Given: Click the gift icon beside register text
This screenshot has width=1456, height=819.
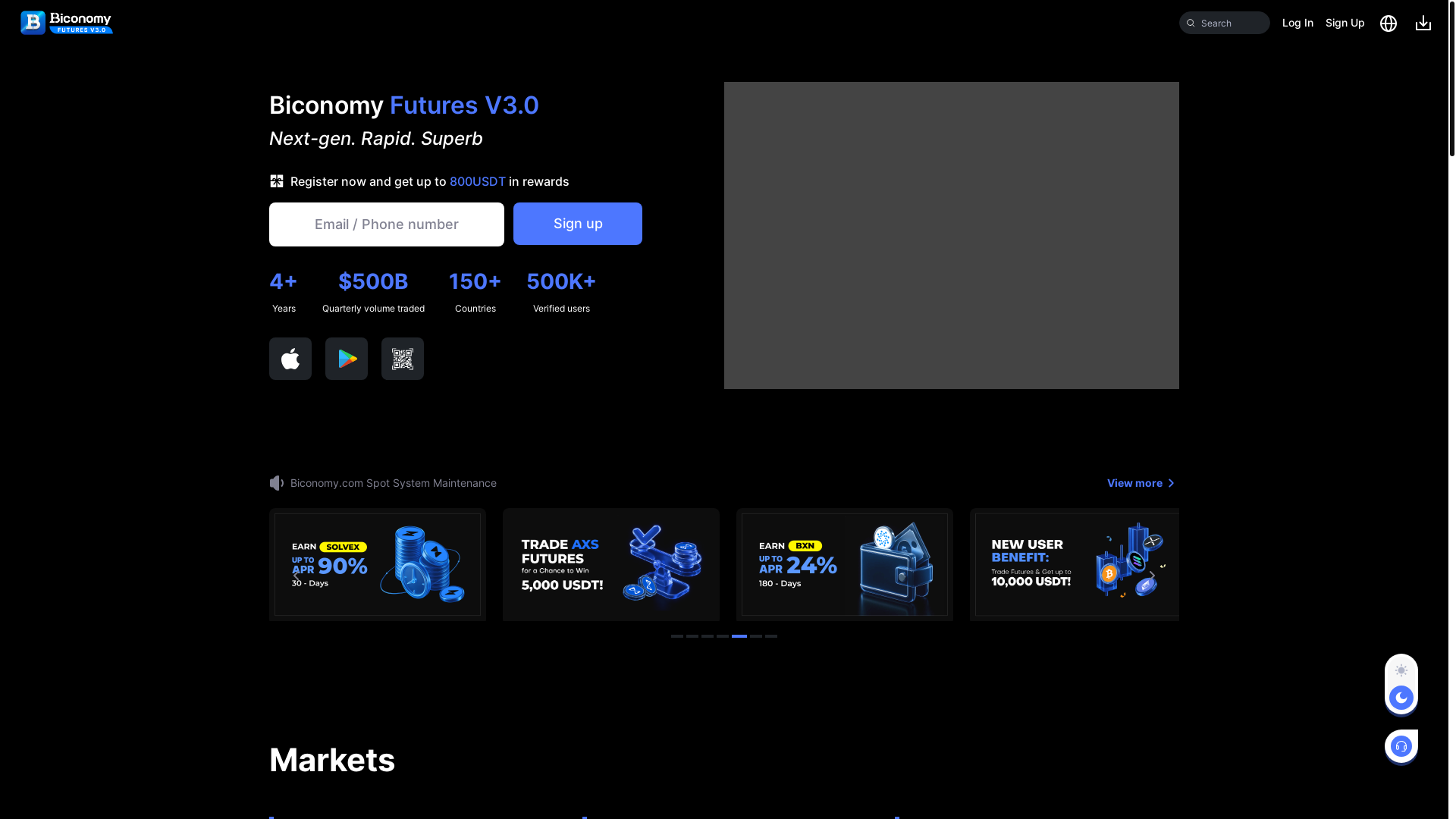Looking at the screenshot, I should [277, 181].
